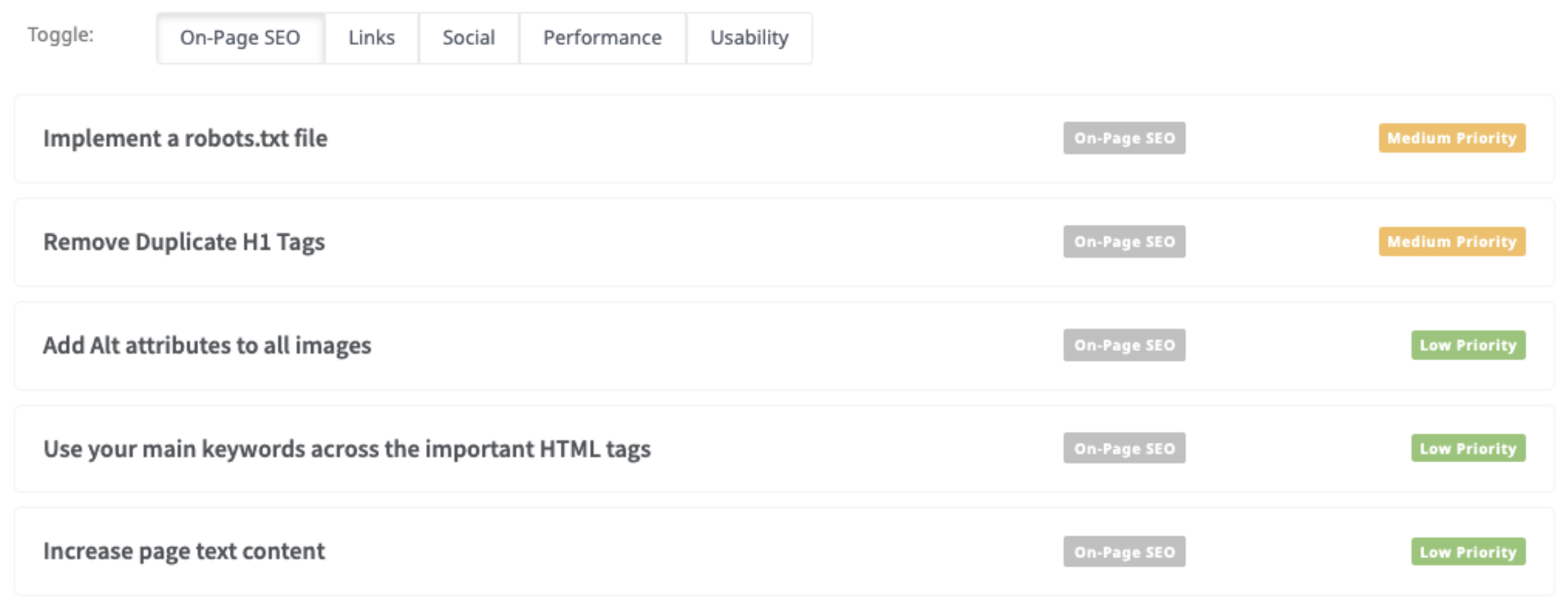Screen dimensions: 1568x610
Task: Switch to the Usability tab
Action: point(749,38)
